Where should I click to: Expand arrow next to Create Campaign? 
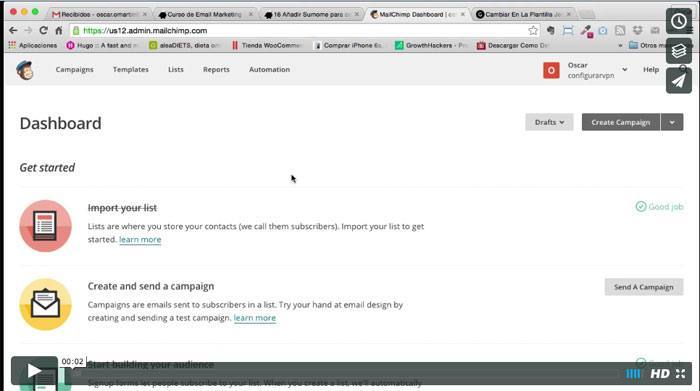(672, 122)
